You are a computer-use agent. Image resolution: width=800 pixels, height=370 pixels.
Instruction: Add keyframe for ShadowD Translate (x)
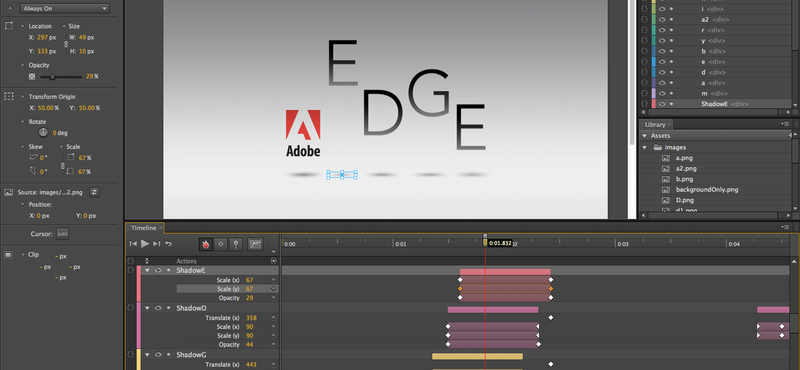pyautogui.click(x=273, y=318)
